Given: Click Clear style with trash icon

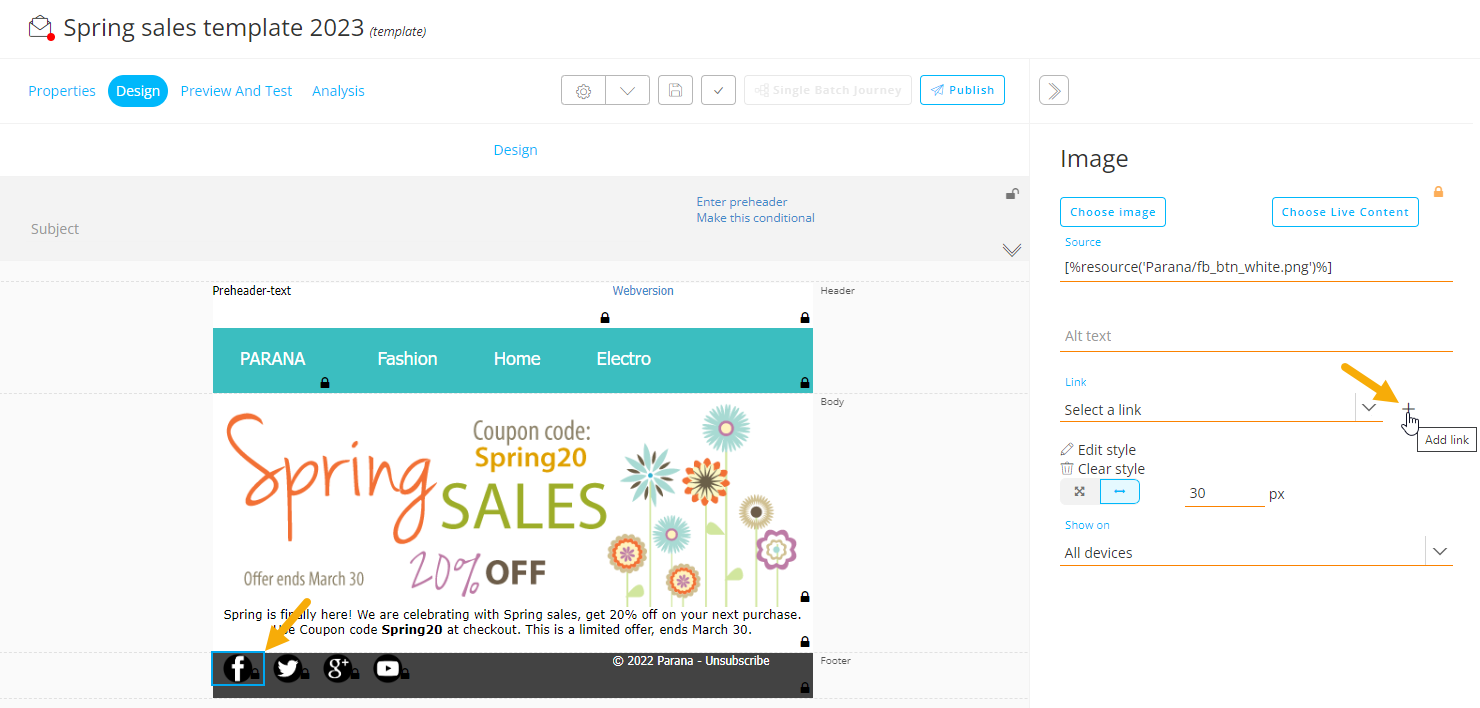Looking at the screenshot, I should [x=1102, y=469].
